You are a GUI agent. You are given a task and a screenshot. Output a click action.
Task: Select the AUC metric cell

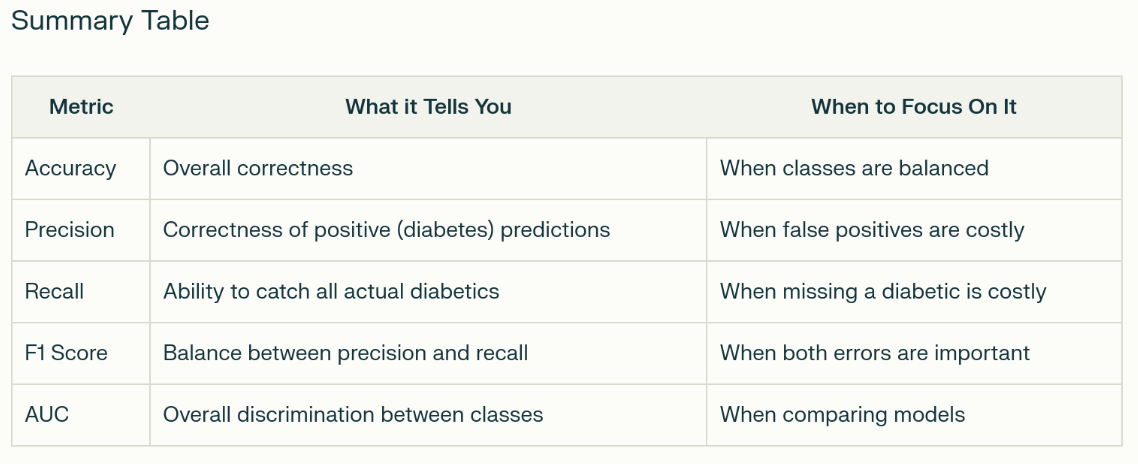point(47,414)
